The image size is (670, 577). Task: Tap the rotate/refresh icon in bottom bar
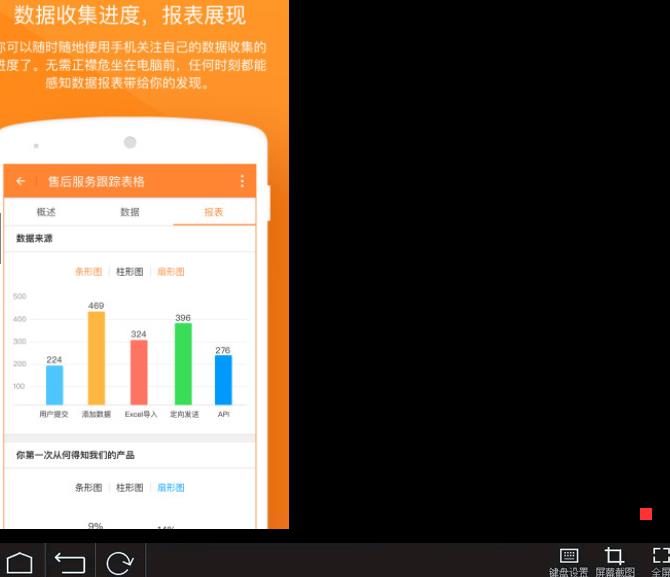click(x=120, y=563)
